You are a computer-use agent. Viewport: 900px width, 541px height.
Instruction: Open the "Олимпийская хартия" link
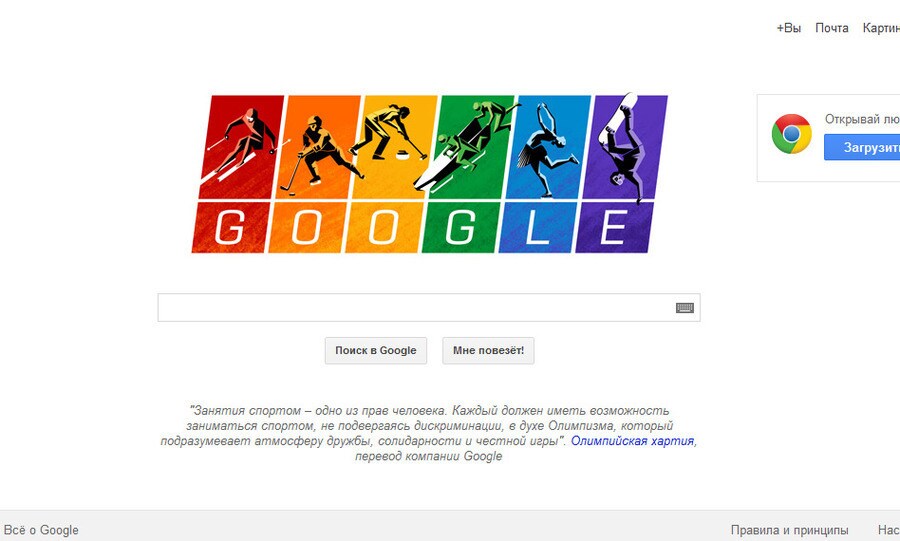[x=632, y=441]
